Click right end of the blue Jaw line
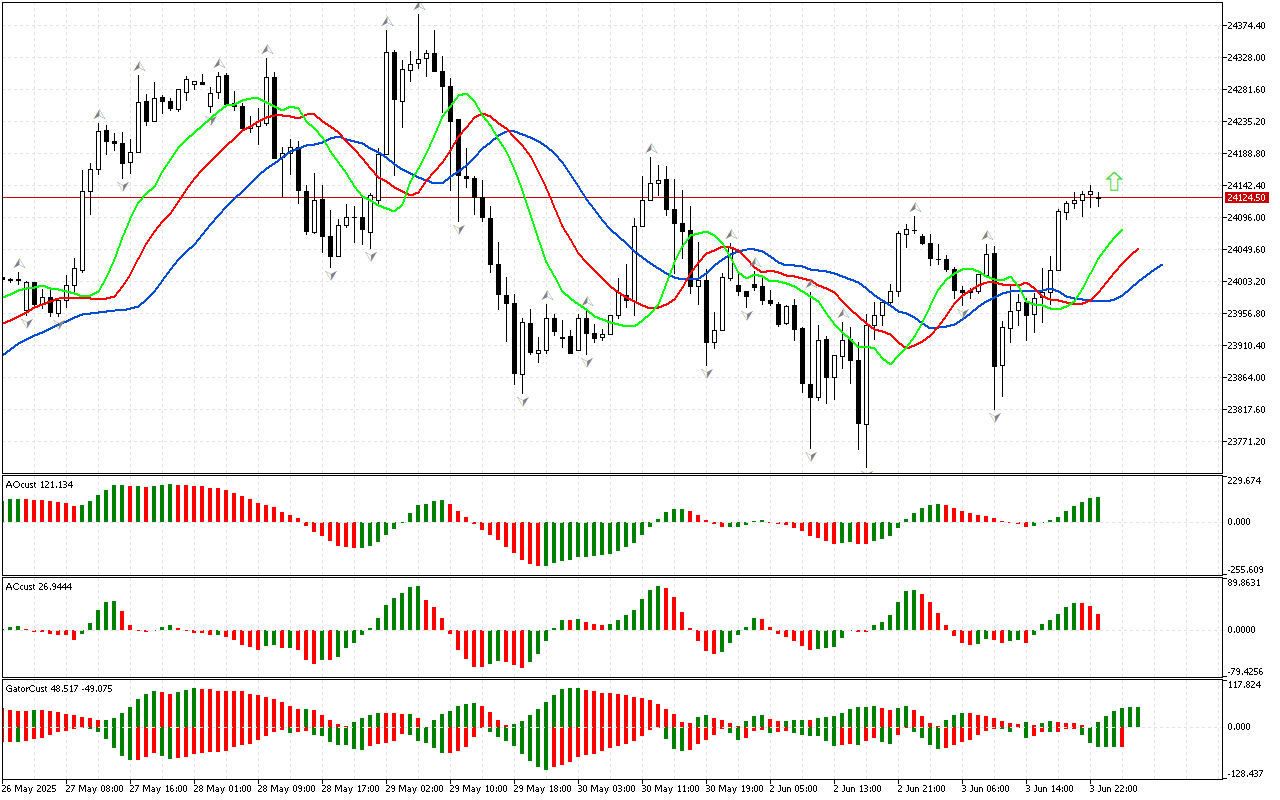 tap(1161, 265)
